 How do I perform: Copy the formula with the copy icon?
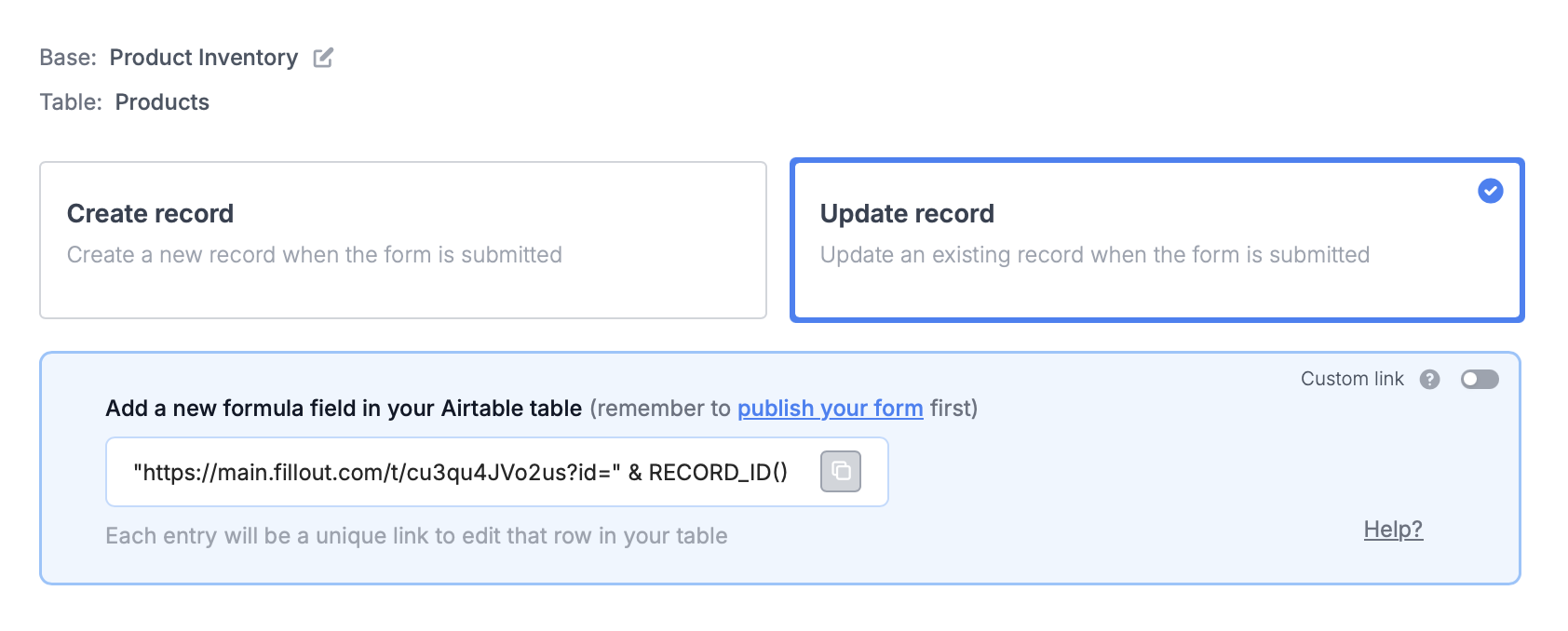(840, 472)
